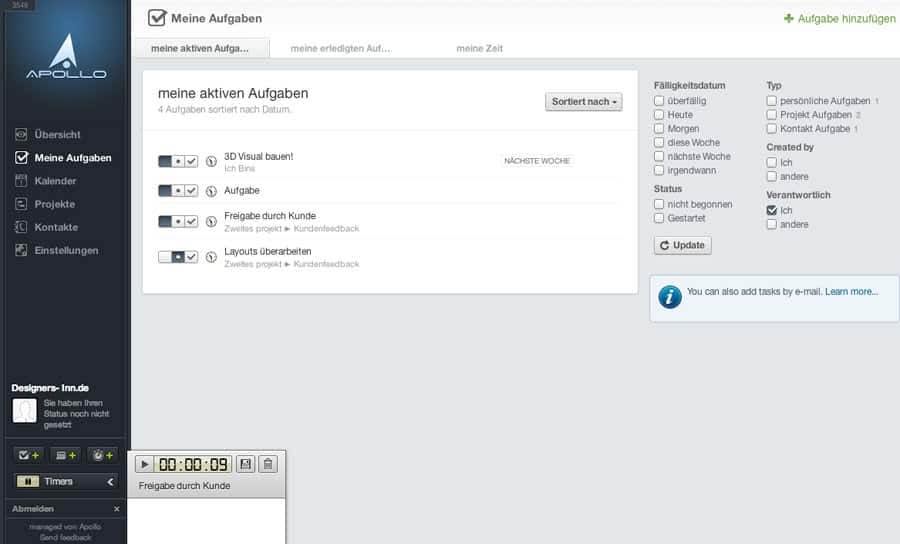The height and width of the screenshot is (544, 900).
Task: Click the quick add timer icon in sidebar
Action: tap(103, 455)
